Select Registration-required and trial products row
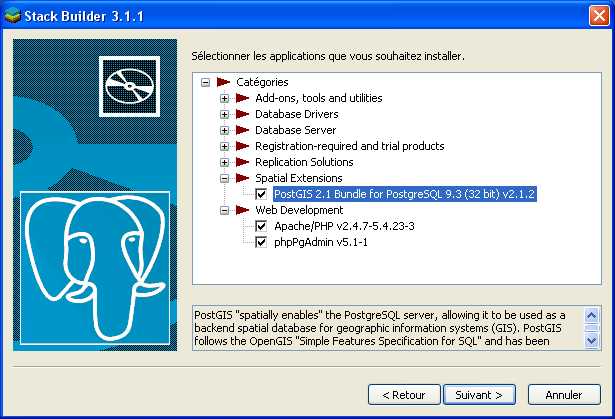 [x=349, y=146]
